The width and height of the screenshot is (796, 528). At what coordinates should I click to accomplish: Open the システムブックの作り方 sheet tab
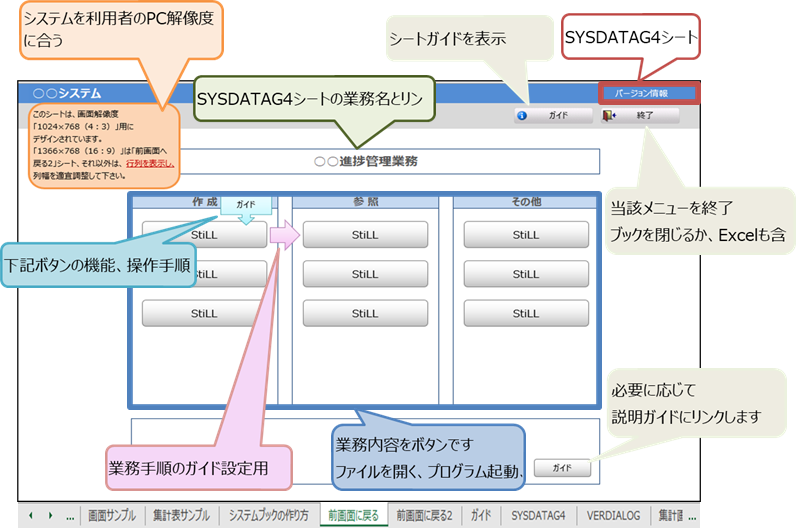(x=269, y=515)
